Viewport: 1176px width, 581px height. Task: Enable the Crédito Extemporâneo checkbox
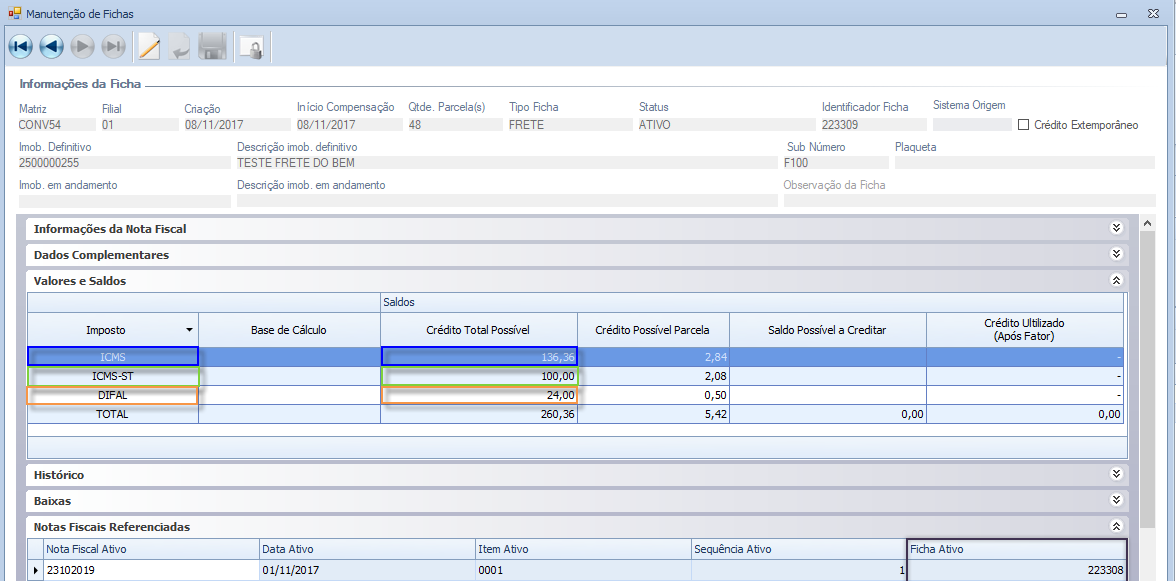point(1023,125)
